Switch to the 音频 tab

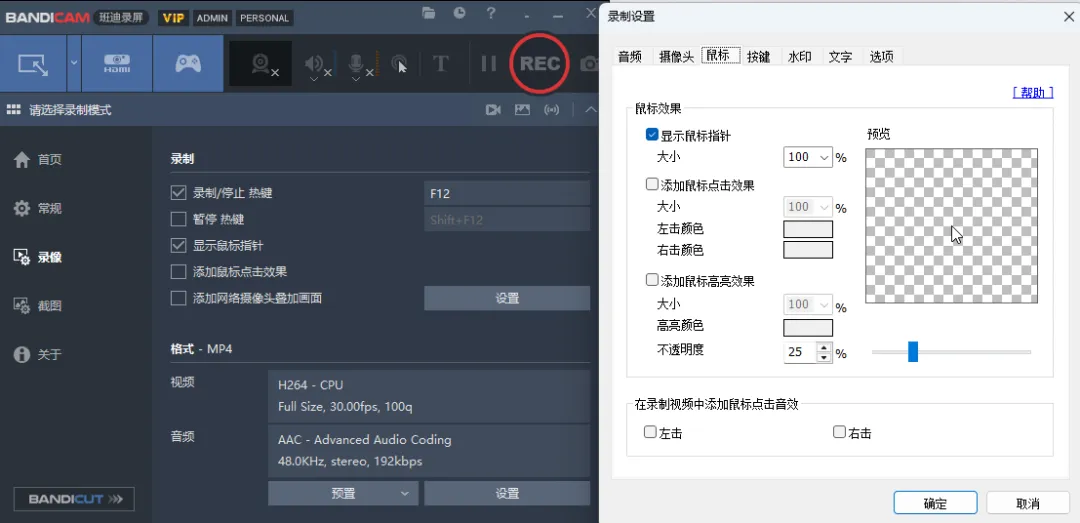tap(630, 57)
